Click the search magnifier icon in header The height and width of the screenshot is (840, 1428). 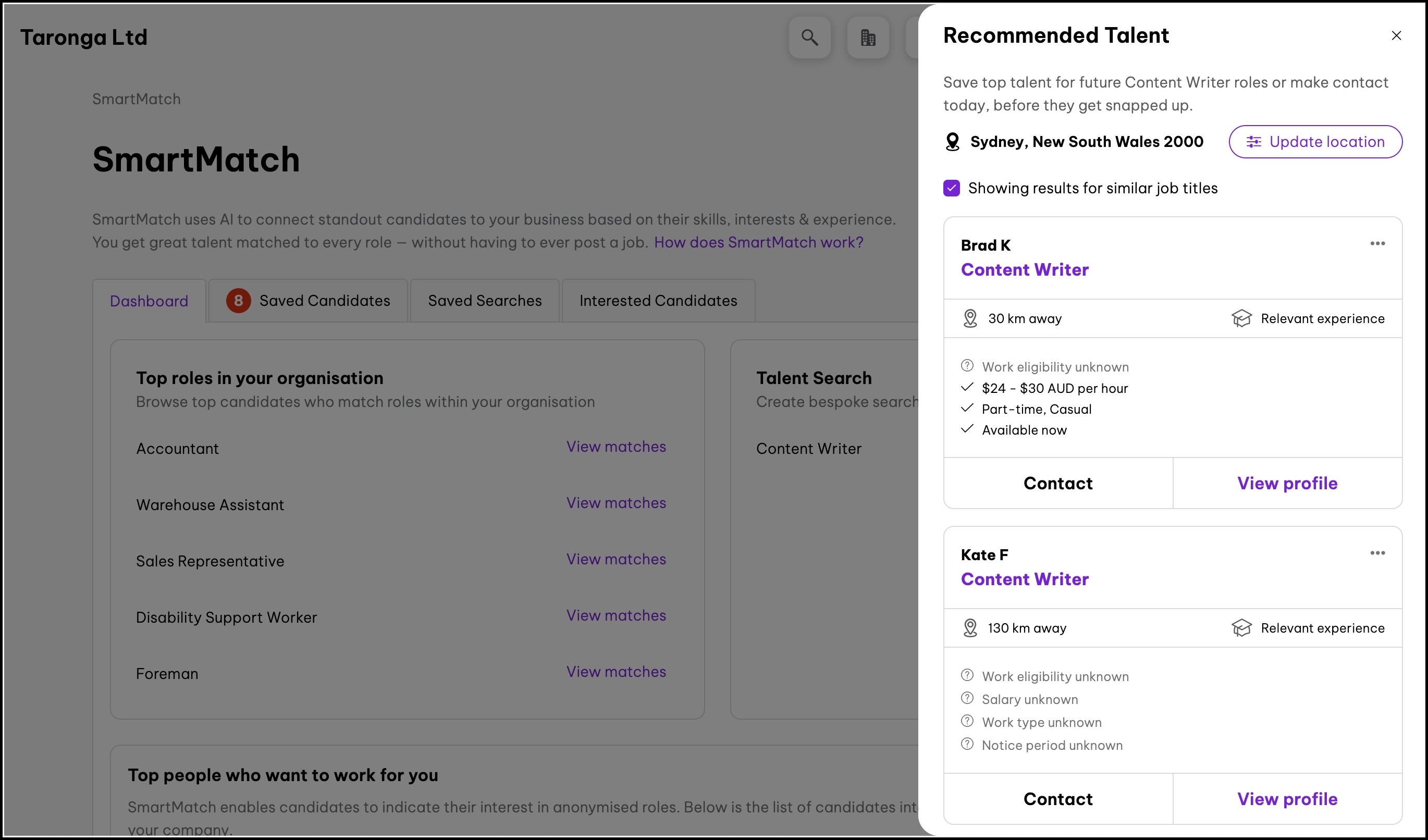coord(809,38)
